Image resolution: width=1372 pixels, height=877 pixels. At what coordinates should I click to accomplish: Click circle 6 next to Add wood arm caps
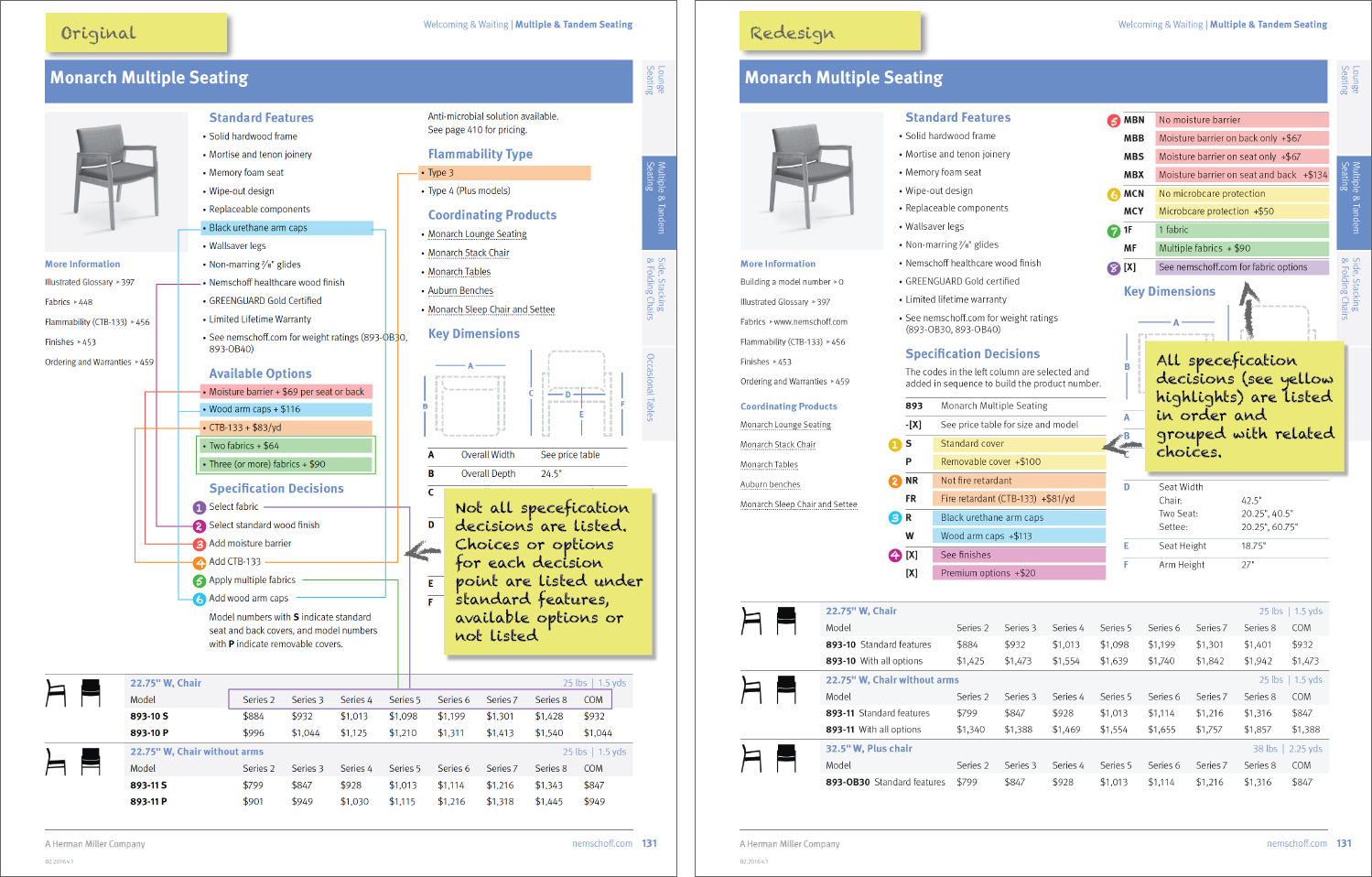(x=199, y=599)
